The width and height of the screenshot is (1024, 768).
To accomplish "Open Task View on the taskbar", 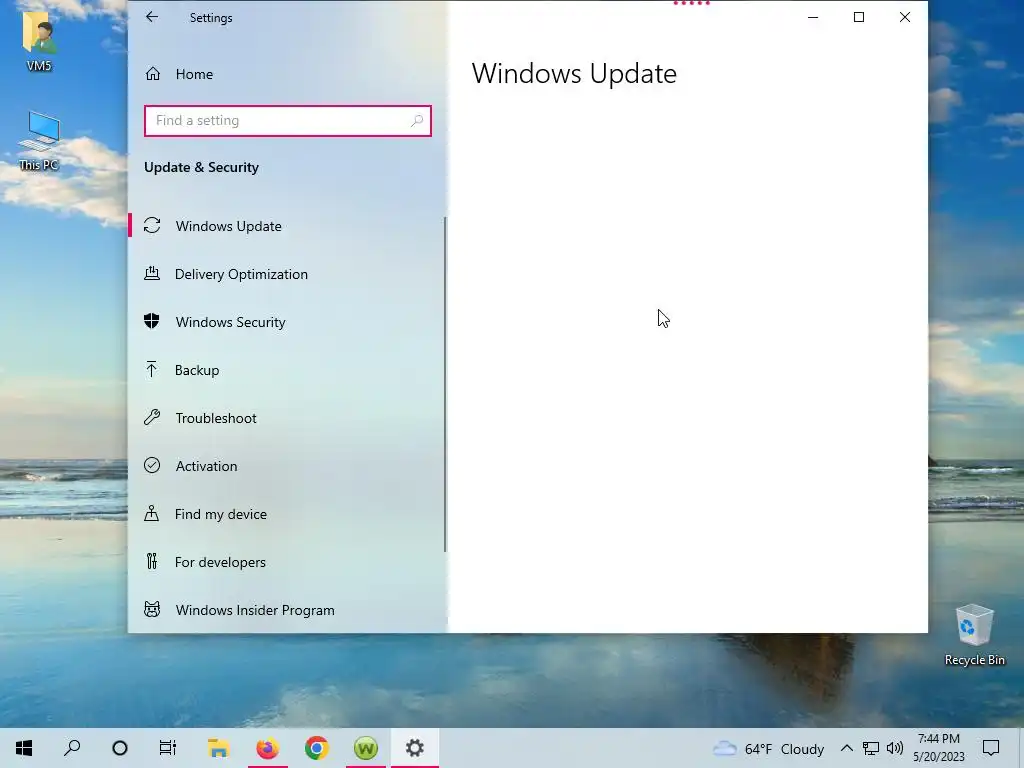I will [168, 748].
